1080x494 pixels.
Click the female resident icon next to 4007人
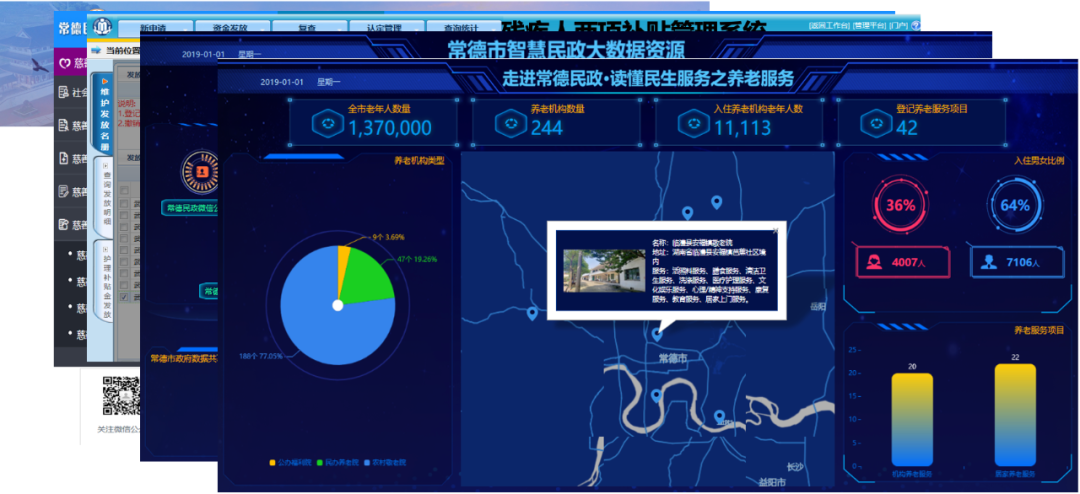point(873,262)
